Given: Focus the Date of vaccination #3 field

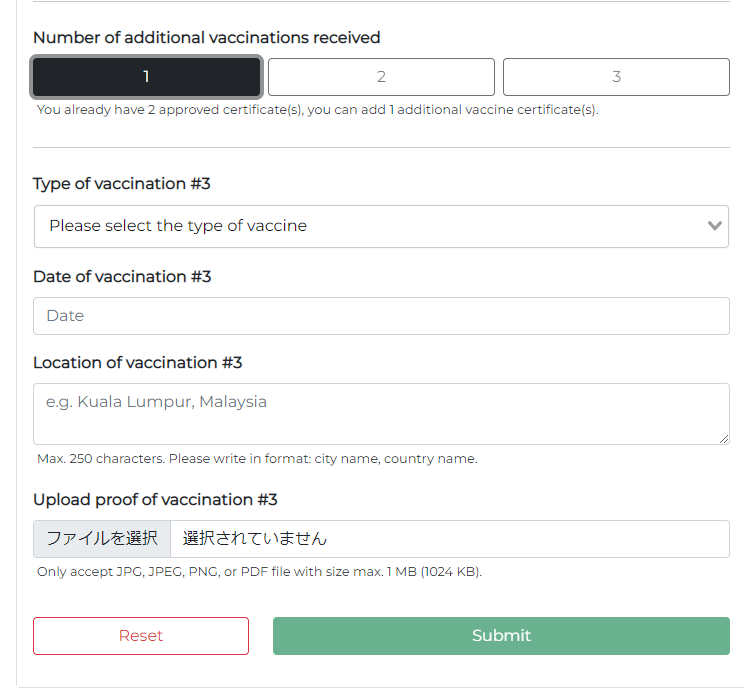Looking at the screenshot, I should pyautogui.click(x=381, y=316).
